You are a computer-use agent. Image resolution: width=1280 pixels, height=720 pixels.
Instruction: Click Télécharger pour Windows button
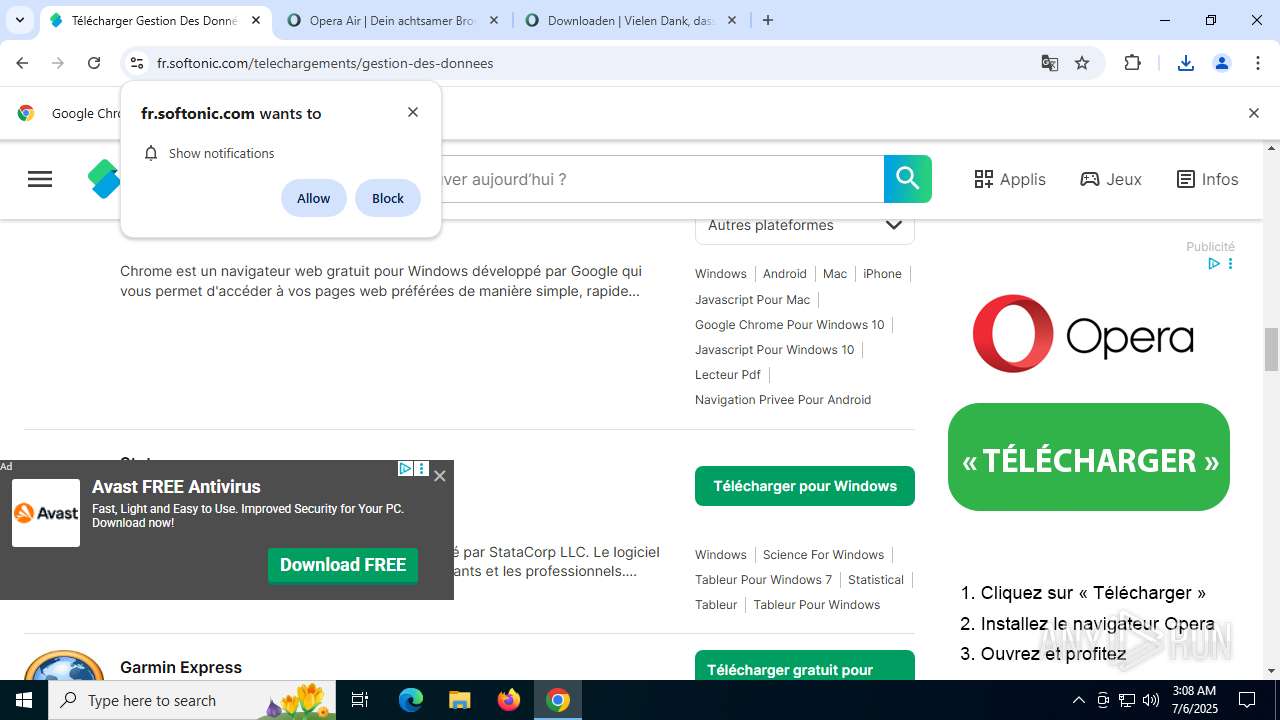point(805,486)
